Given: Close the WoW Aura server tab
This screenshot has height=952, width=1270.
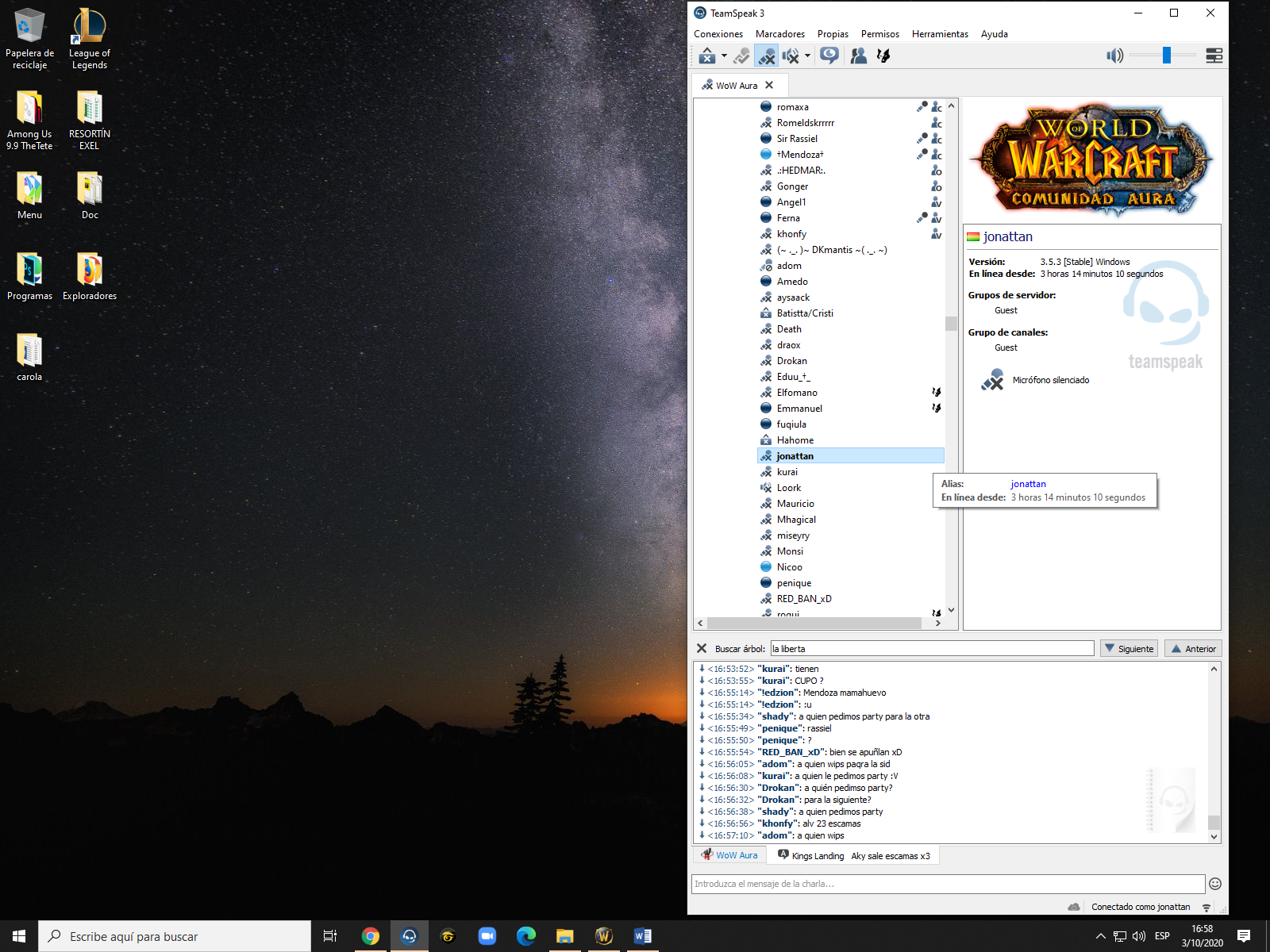Looking at the screenshot, I should 769,85.
